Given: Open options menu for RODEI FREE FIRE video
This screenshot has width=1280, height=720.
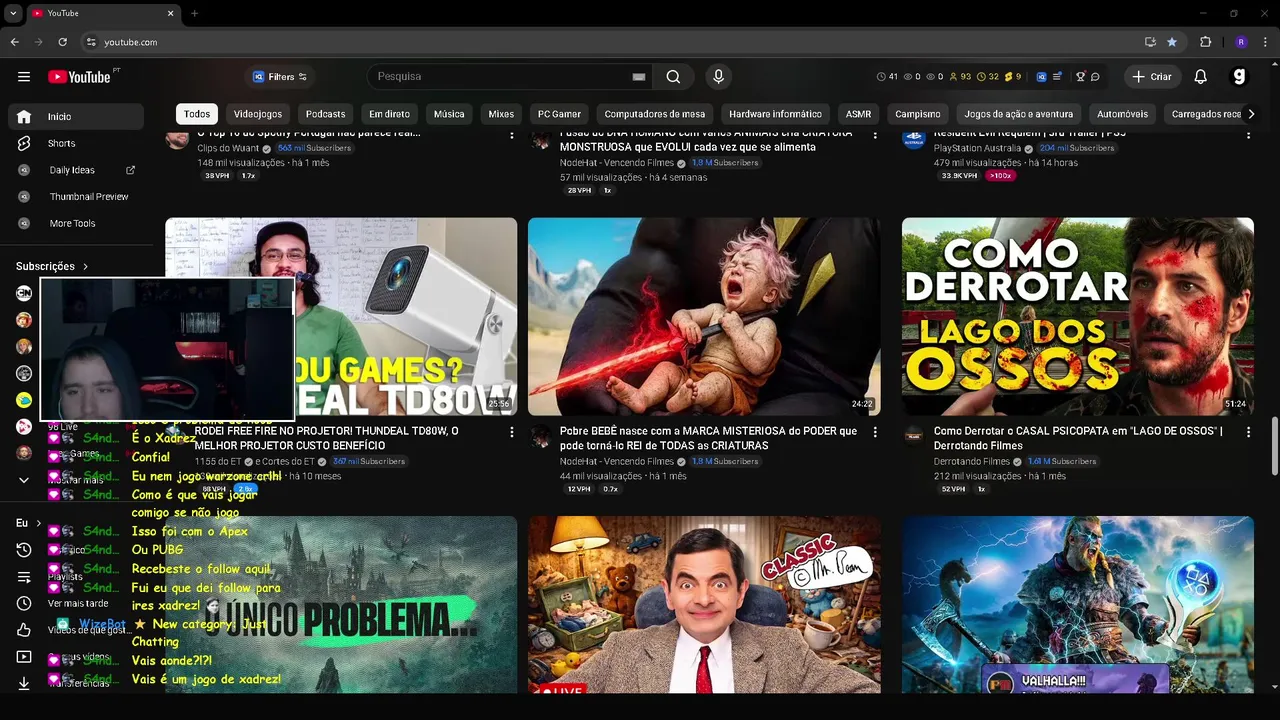Looking at the screenshot, I should (511, 432).
